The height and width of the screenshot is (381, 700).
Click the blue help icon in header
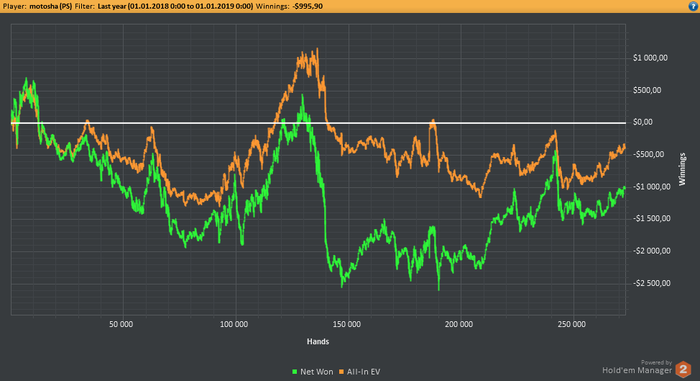pyautogui.click(x=693, y=6)
